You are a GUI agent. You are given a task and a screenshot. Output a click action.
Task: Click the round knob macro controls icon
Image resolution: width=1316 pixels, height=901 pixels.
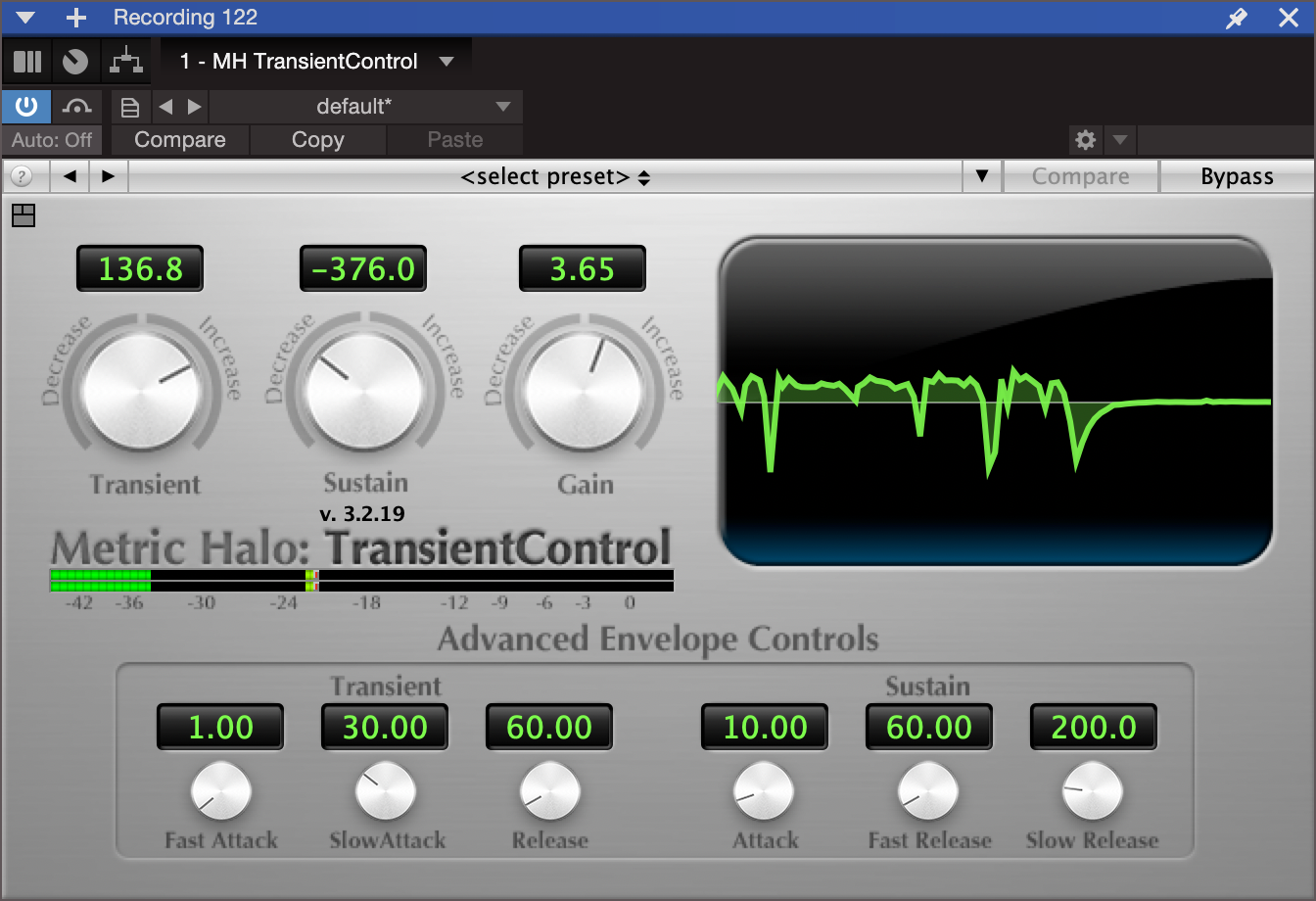75,62
